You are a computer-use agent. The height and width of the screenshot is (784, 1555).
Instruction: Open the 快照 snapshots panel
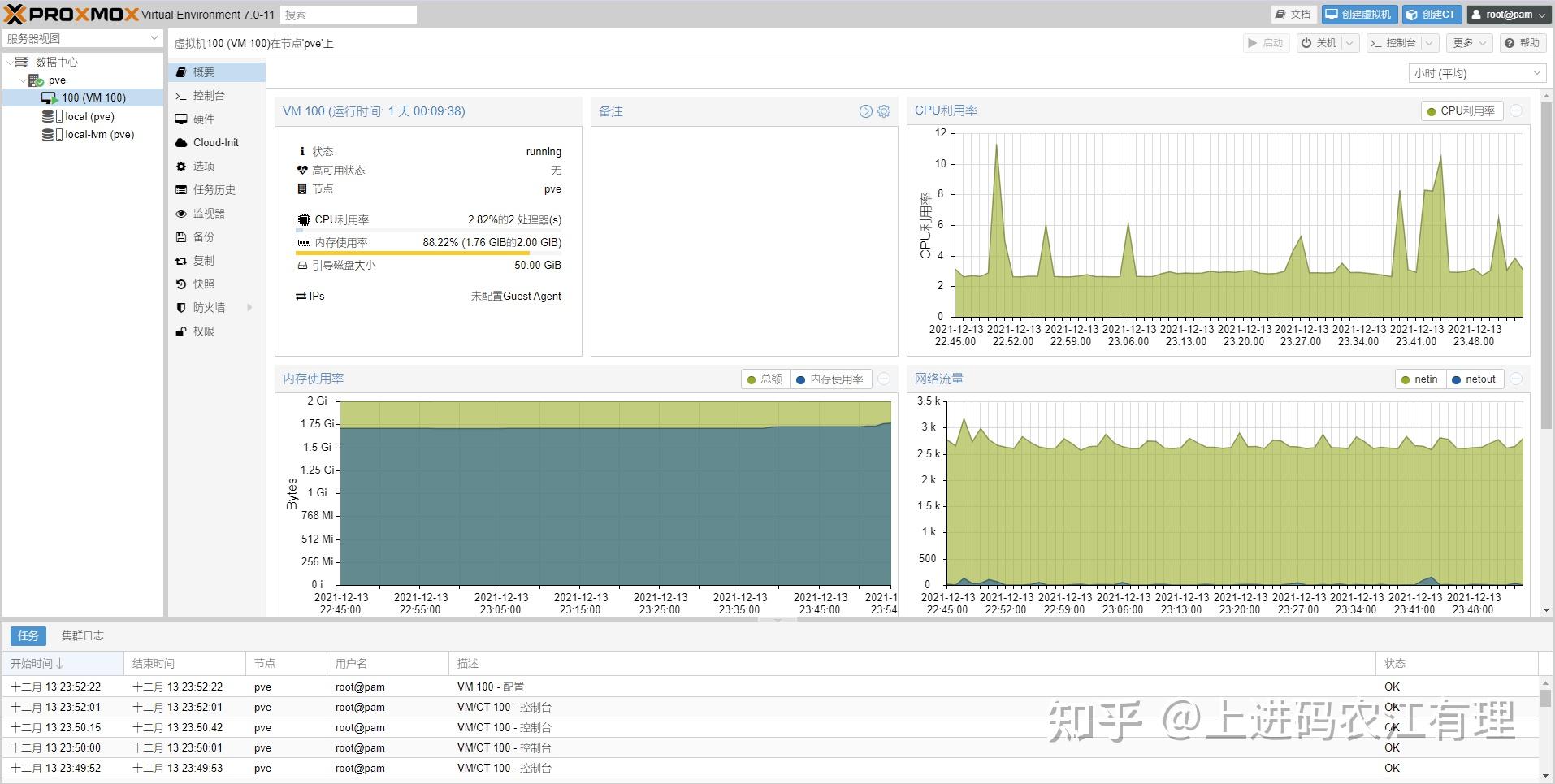coord(203,284)
